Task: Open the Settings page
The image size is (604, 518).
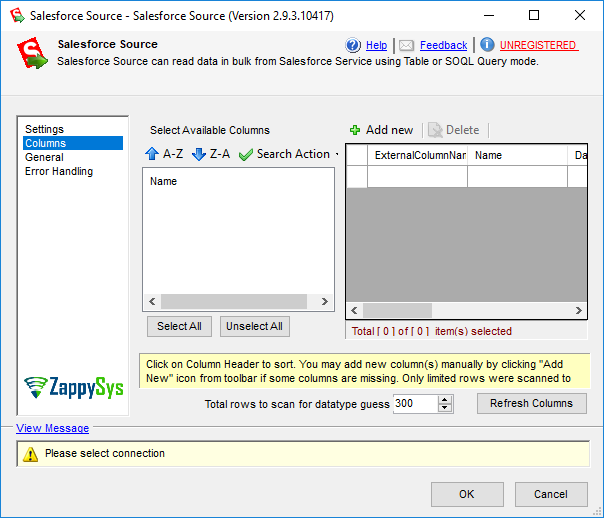Action: pos(44,129)
